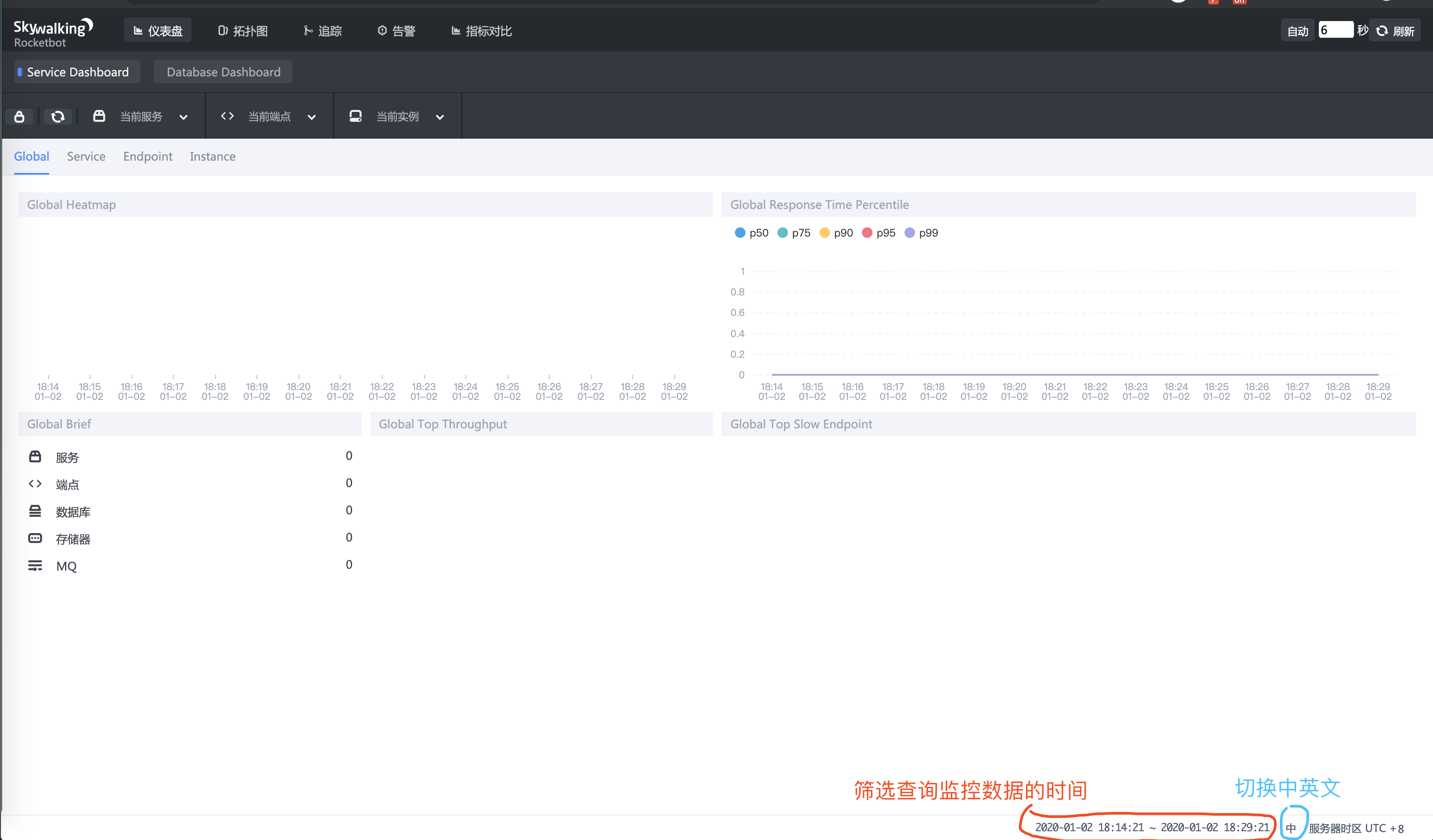
Task: Open the 追踪 (trace) view
Action: tap(323, 31)
